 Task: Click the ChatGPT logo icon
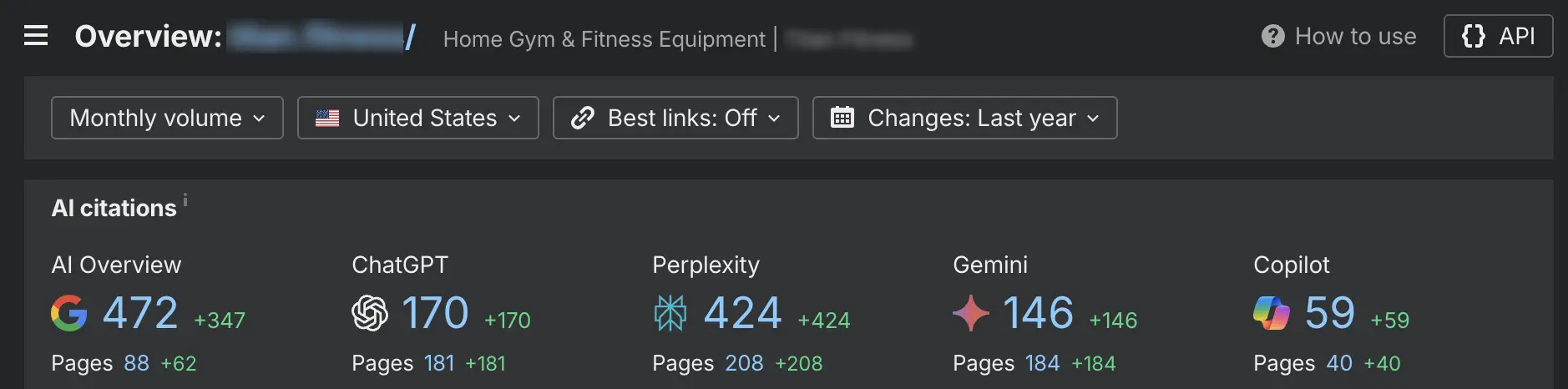click(x=370, y=313)
